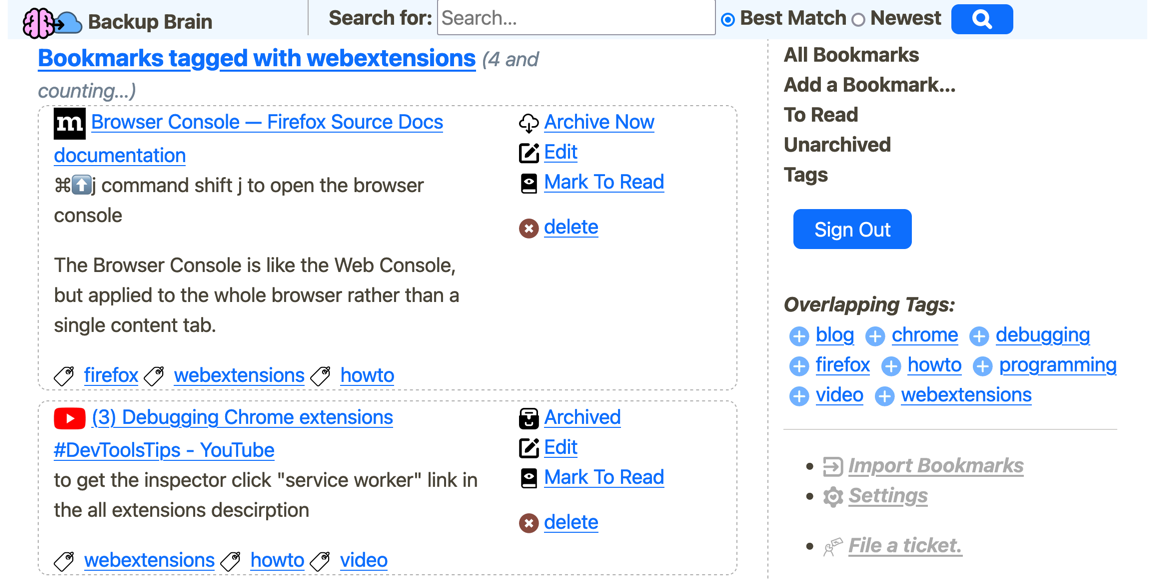The image size is (1155, 580).
Task: Click the pencil icon for Debugging Chrome extensions Edit
Action: click(x=529, y=448)
